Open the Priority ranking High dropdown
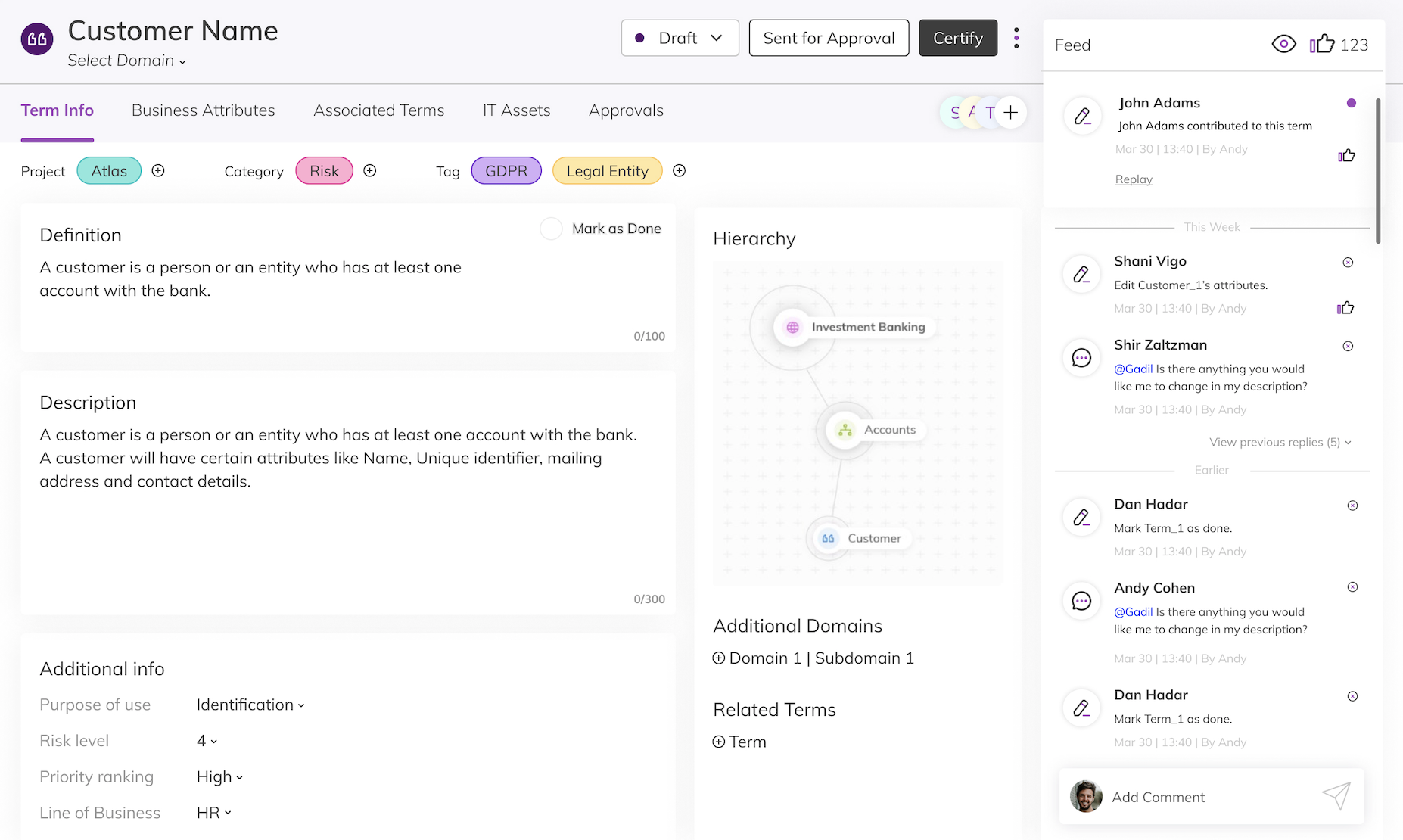The image size is (1403, 840). tap(219, 777)
